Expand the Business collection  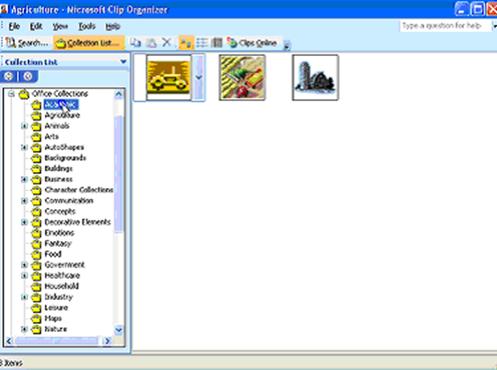click(24, 179)
